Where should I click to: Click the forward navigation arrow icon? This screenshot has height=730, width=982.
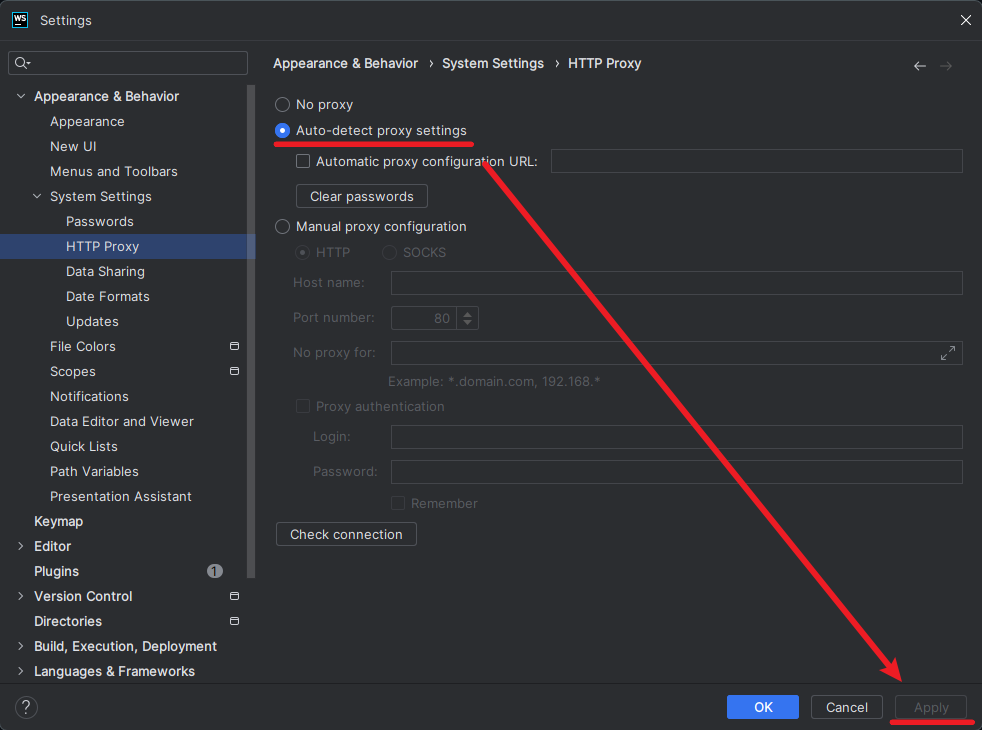pos(945,66)
